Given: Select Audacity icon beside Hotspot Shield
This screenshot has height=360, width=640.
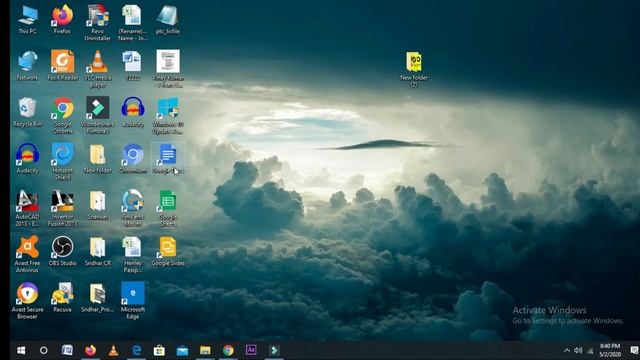Looking at the screenshot, I should coord(27,159).
